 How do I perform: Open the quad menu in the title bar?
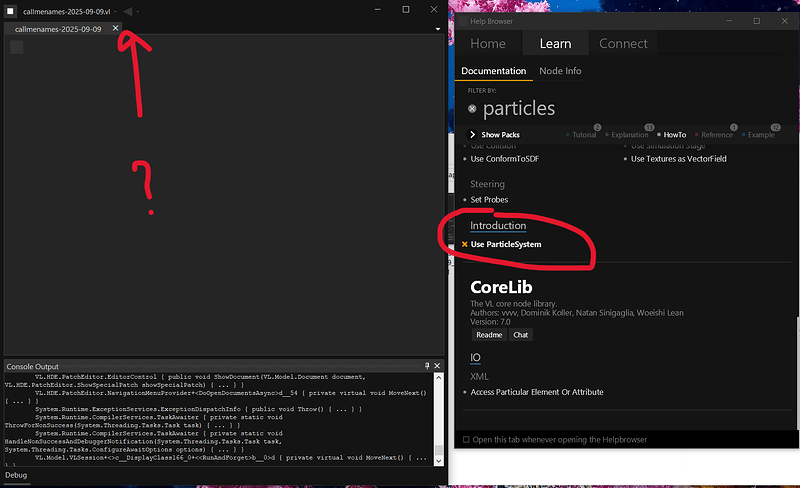[x=9, y=9]
